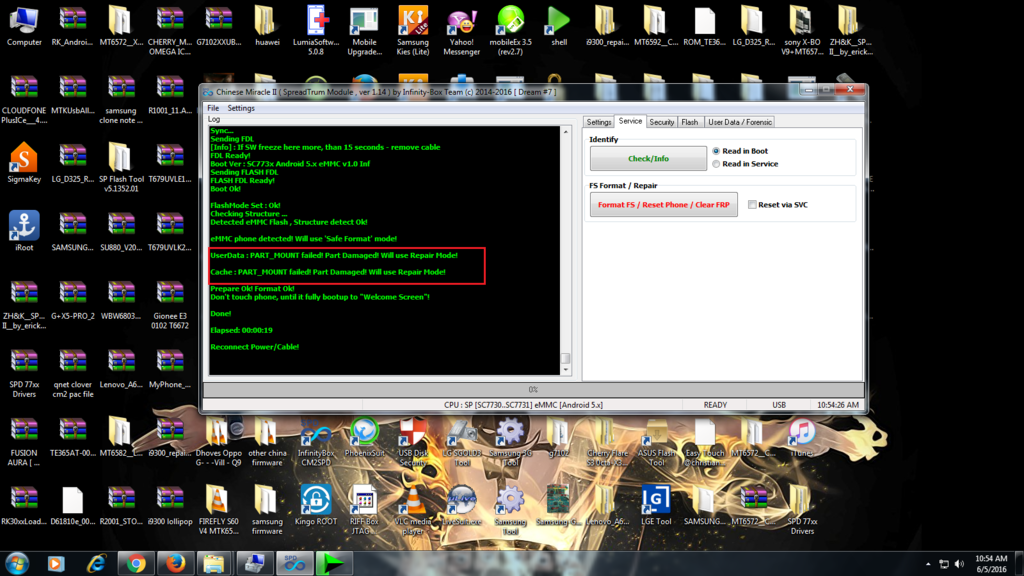Select the Yahoo! Messenger desktop icon
This screenshot has width=1024, height=576.
462,30
